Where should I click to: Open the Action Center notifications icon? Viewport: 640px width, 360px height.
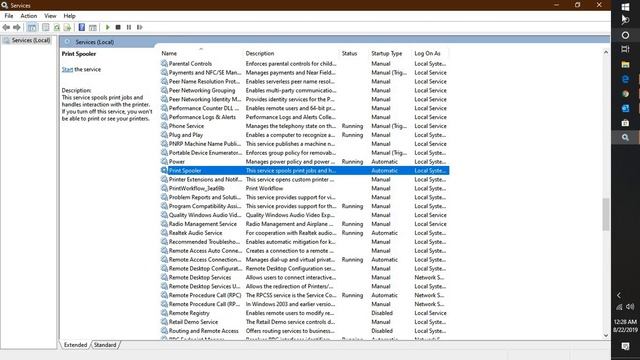point(625,347)
